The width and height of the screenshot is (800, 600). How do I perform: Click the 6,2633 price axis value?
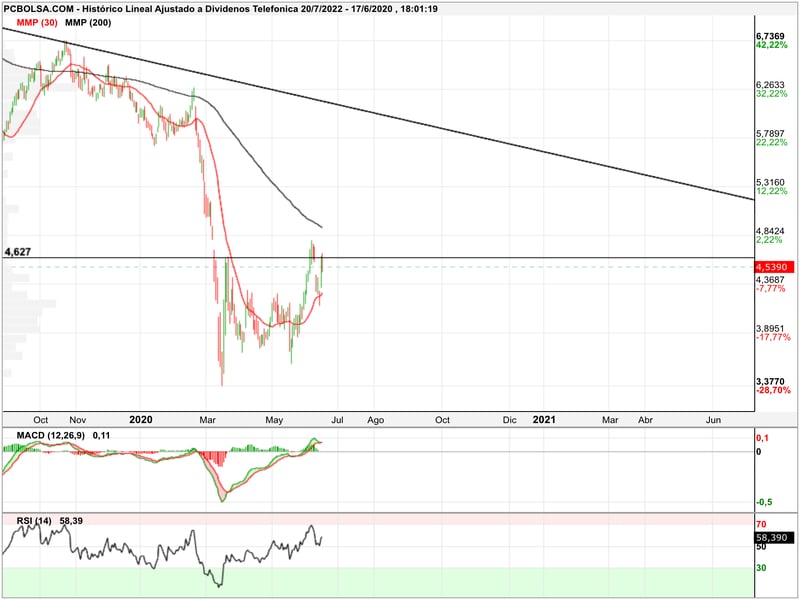pos(770,85)
